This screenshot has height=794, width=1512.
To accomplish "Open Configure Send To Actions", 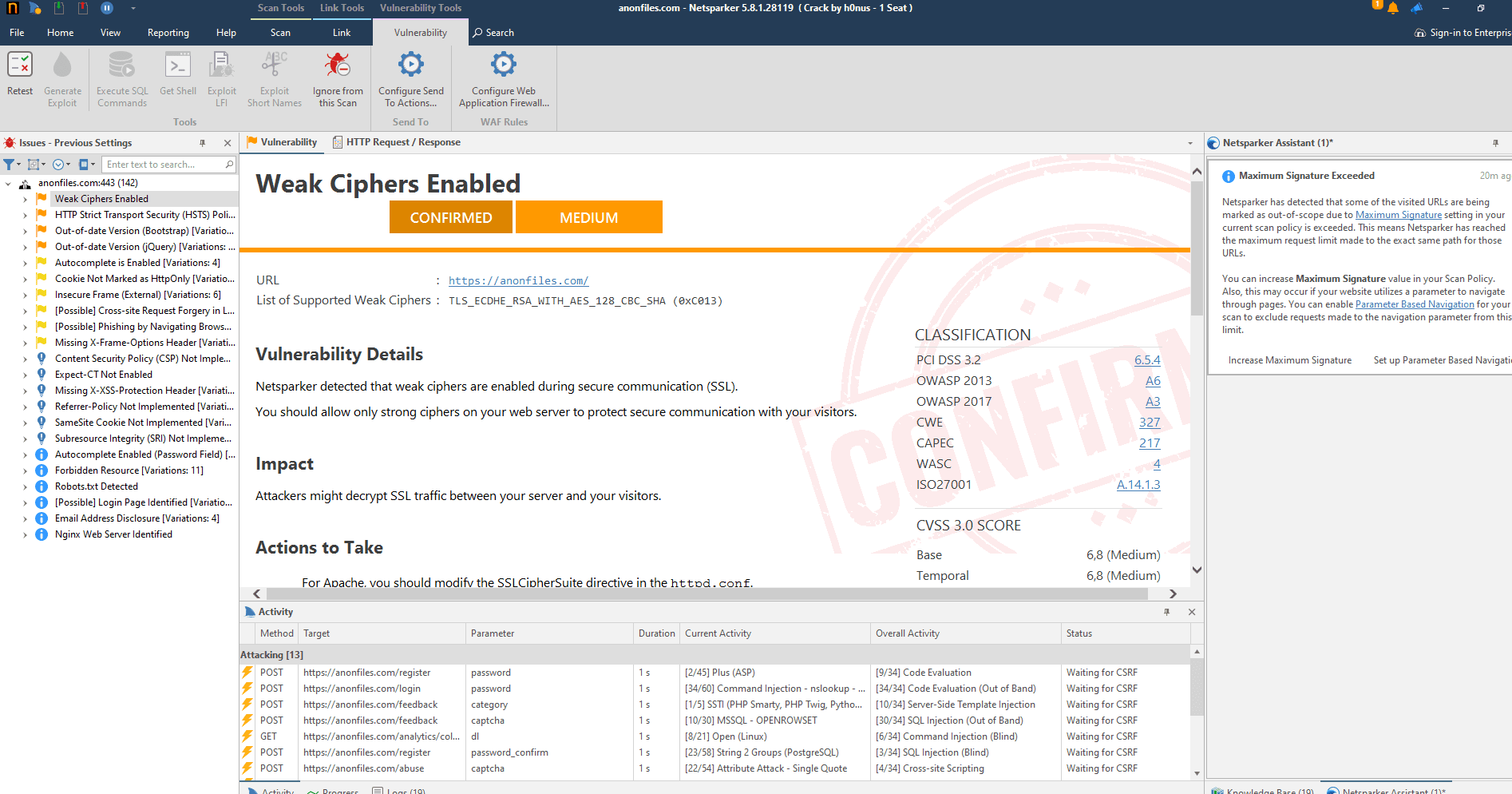I will (x=411, y=79).
